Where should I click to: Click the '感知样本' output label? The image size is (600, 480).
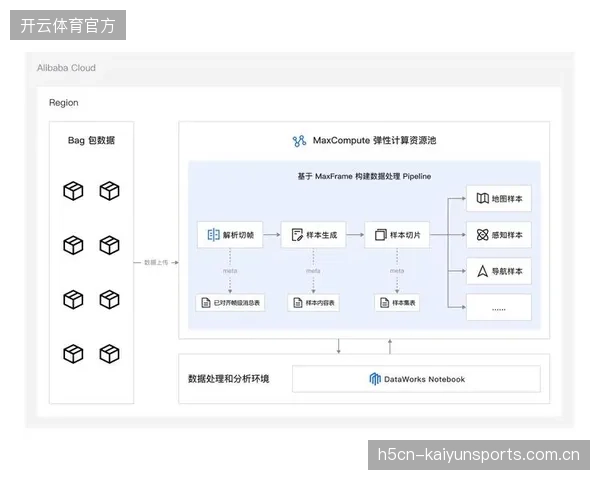507,235
